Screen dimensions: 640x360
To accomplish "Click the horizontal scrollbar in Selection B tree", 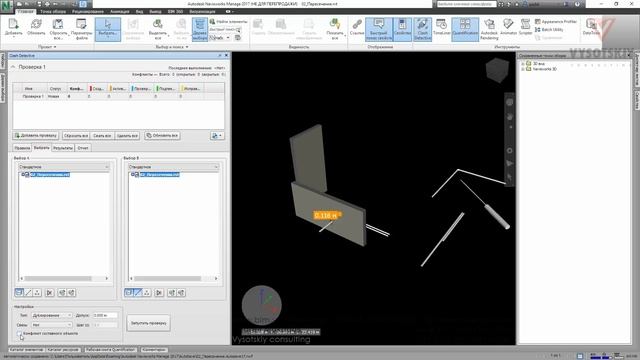I will point(173,278).
